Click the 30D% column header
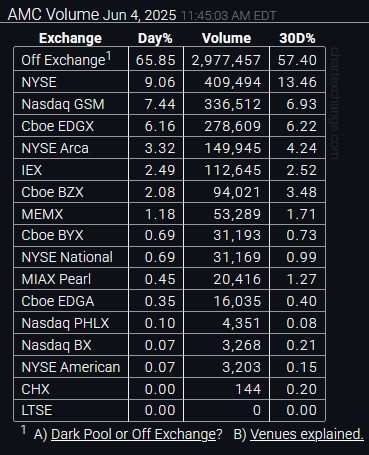369x455 pixels. [x=297, y=38]
